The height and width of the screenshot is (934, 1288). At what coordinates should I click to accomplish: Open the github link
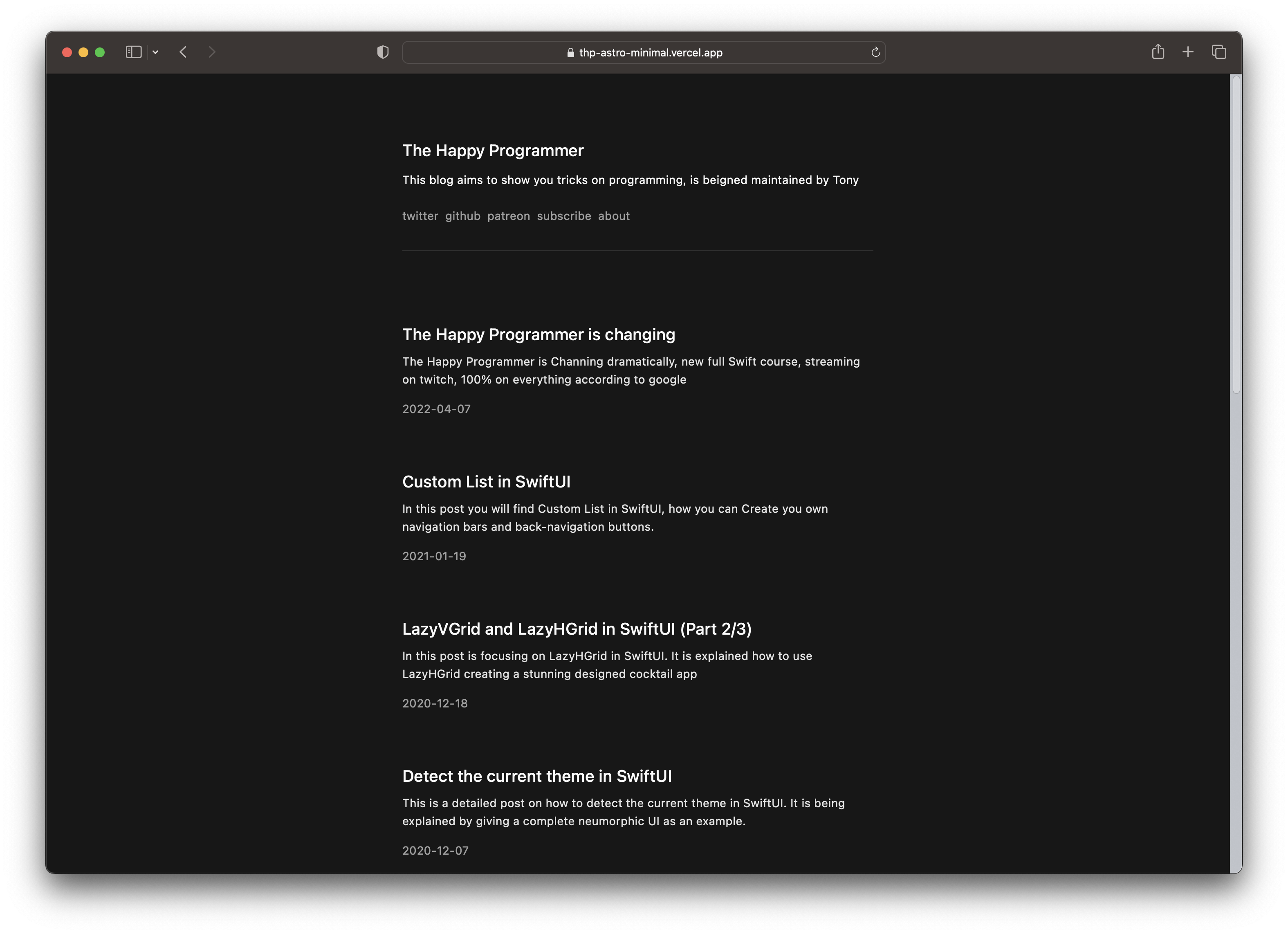pyautogui.click(x=462, y=216)
